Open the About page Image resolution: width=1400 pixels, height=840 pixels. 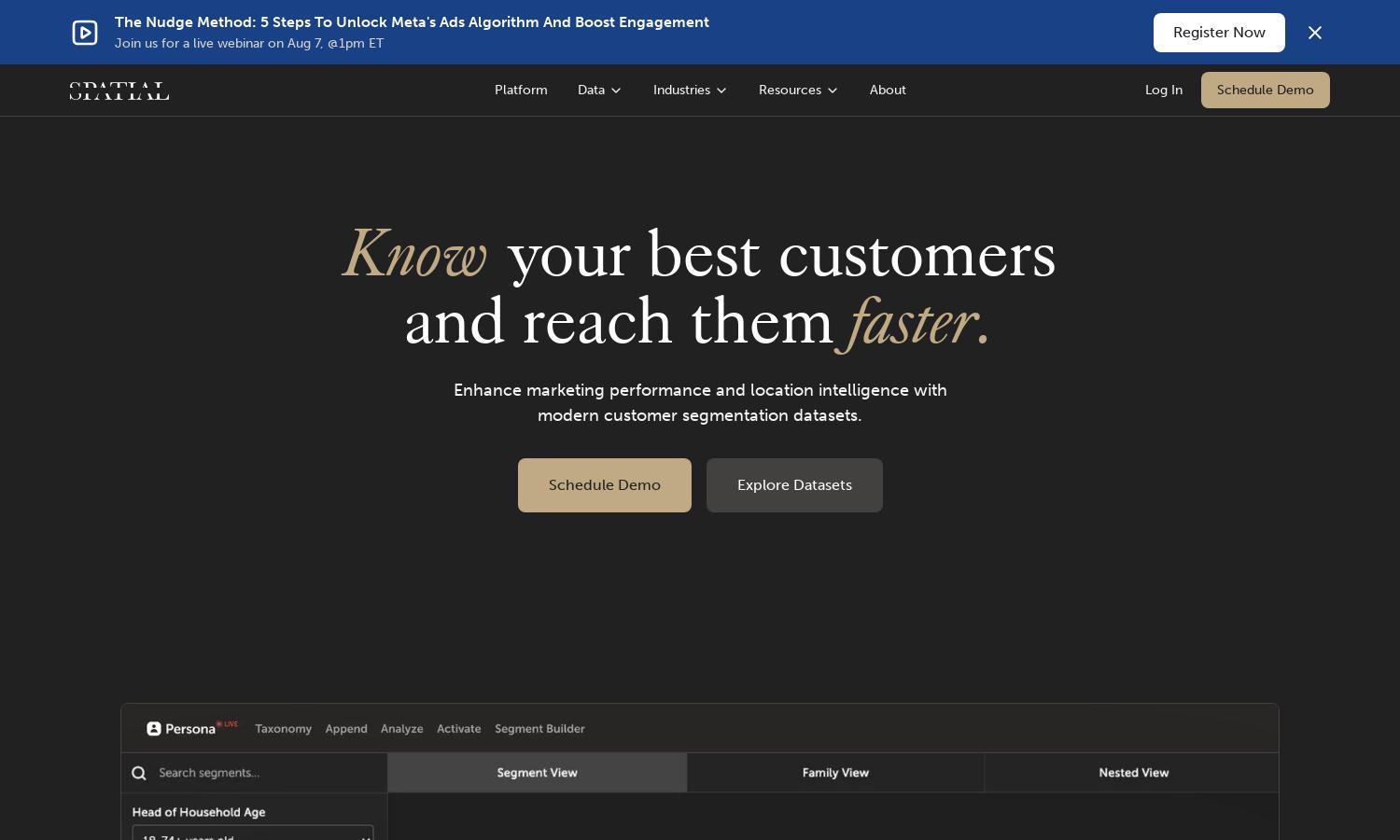[888, 91]
